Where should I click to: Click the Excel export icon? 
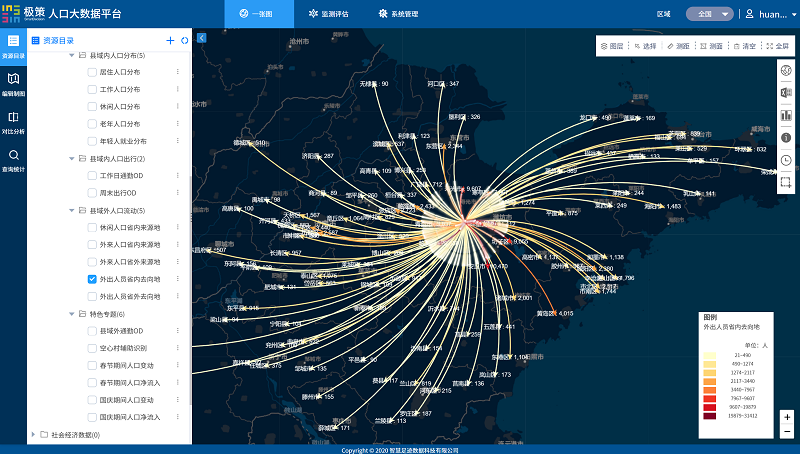[786, 92]
